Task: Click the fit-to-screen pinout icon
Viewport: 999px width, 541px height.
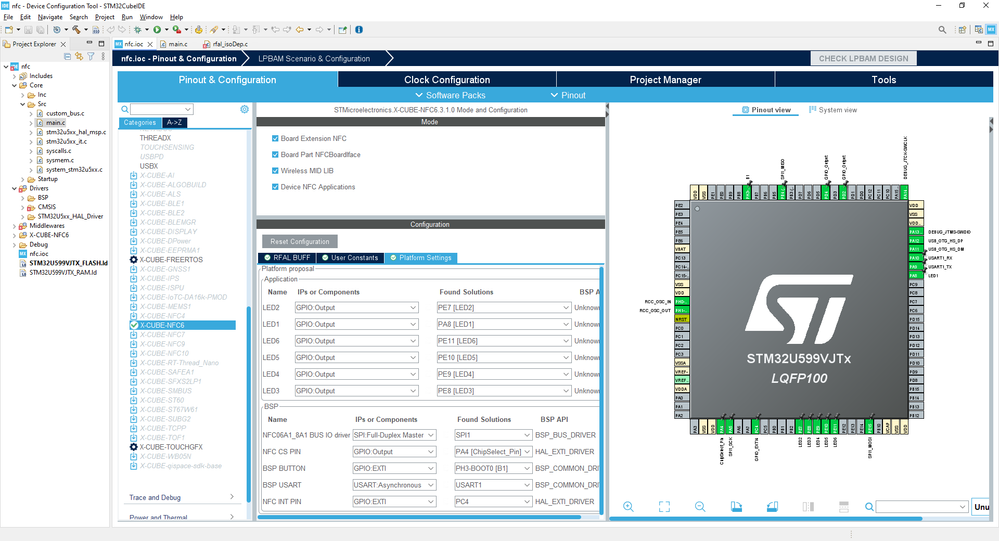Action: click(x=664, y=507)
